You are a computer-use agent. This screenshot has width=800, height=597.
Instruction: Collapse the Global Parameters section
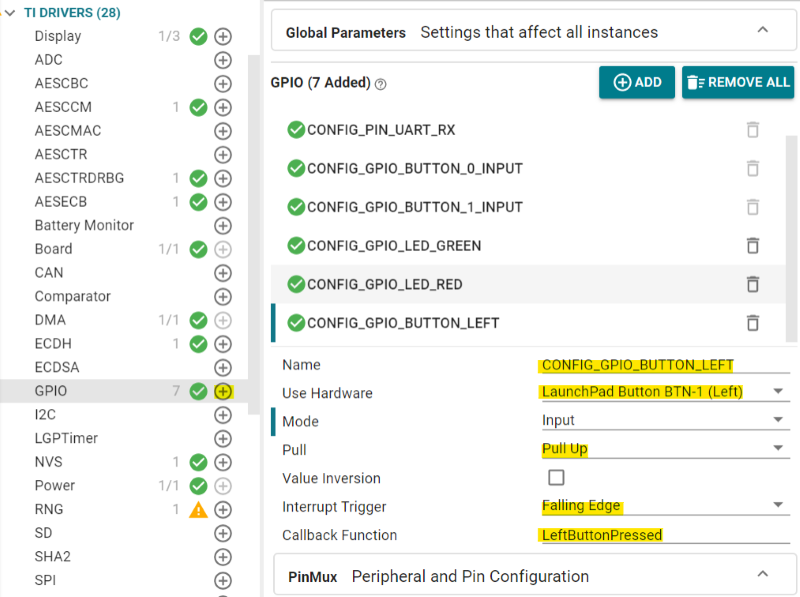click(x=762, y=31)
